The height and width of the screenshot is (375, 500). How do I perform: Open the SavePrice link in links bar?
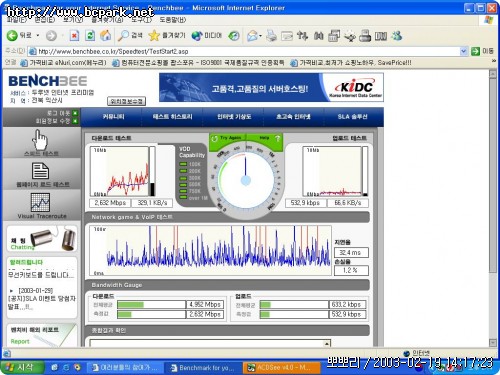[x=351, y=62]
